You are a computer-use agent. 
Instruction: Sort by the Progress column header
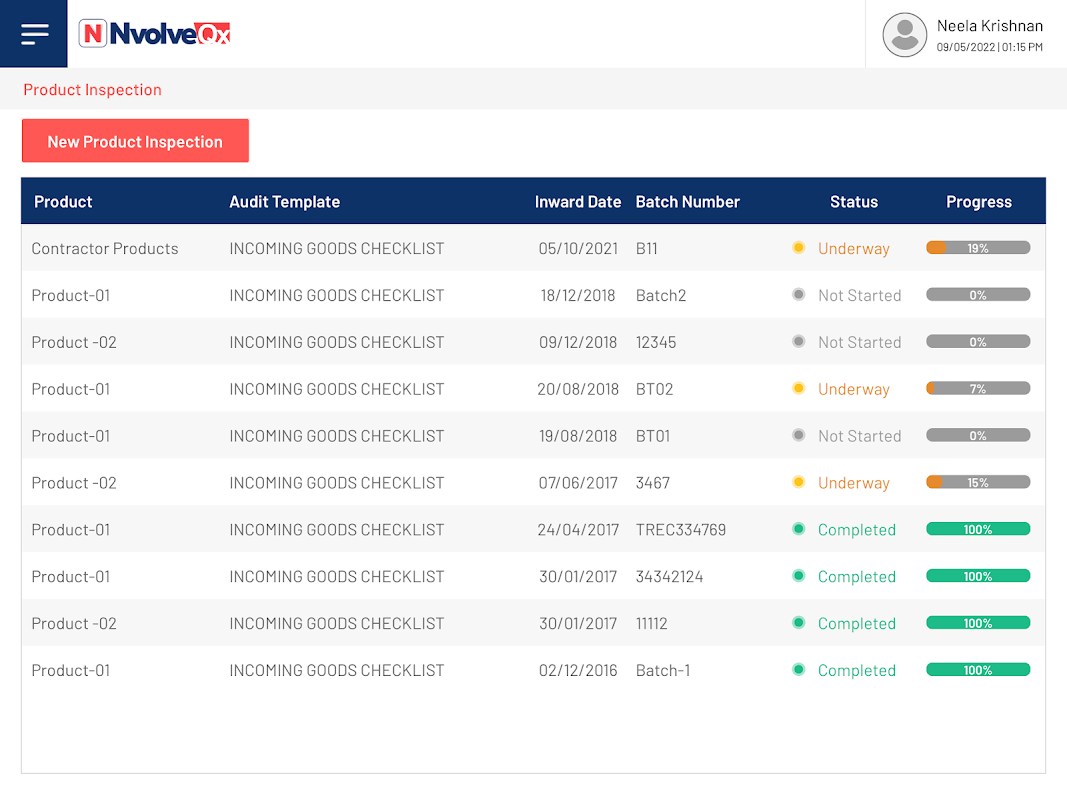pos(979,202)
